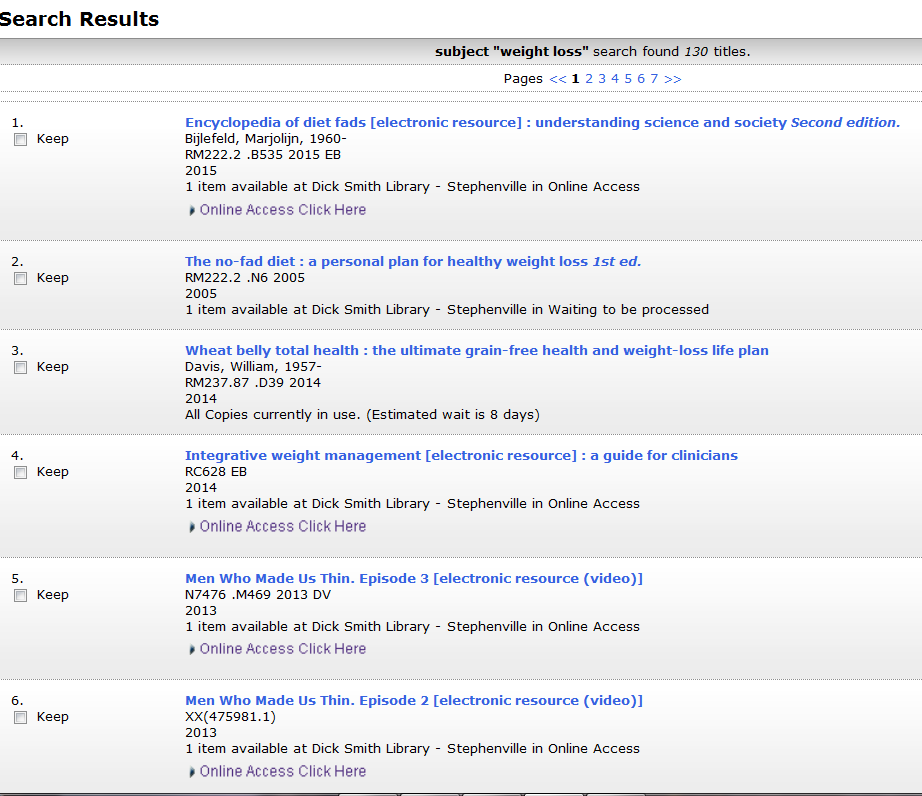The height and width of the screenshot is (796, 922).
Task: Open Encyclopedia of diet fads title
Action: 542,122
